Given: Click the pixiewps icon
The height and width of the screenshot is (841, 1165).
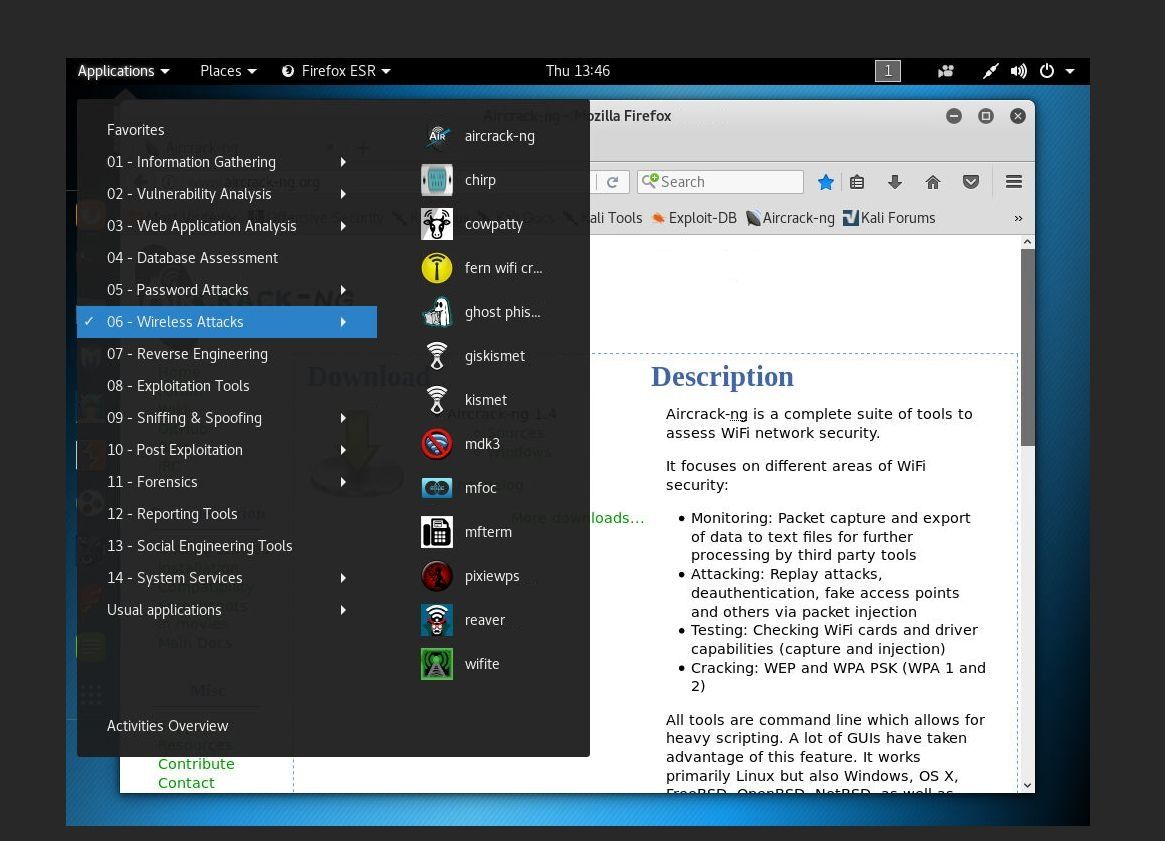Looking at the screenshot, I should point(437,576).
